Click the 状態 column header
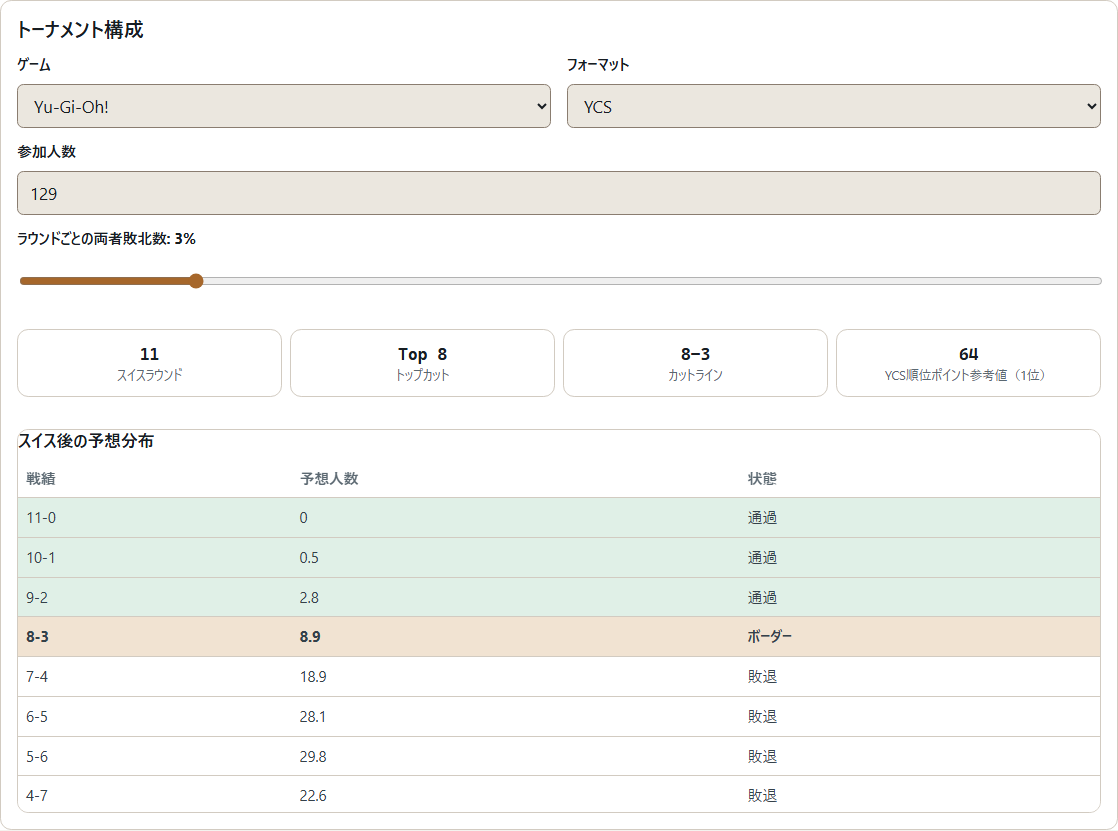Screen dimensions: 1118x831 762,479
